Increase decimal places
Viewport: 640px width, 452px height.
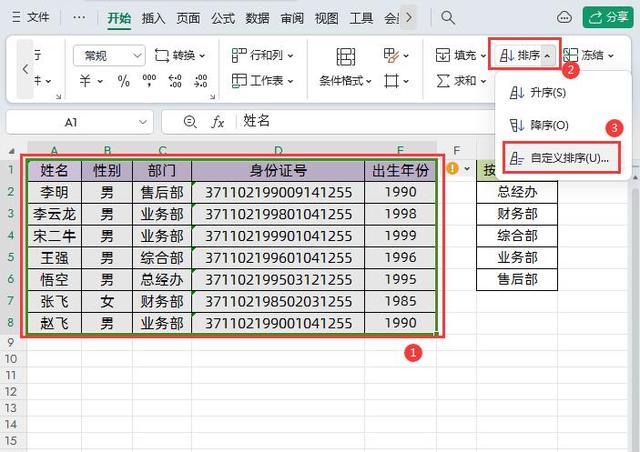[175, 81]
